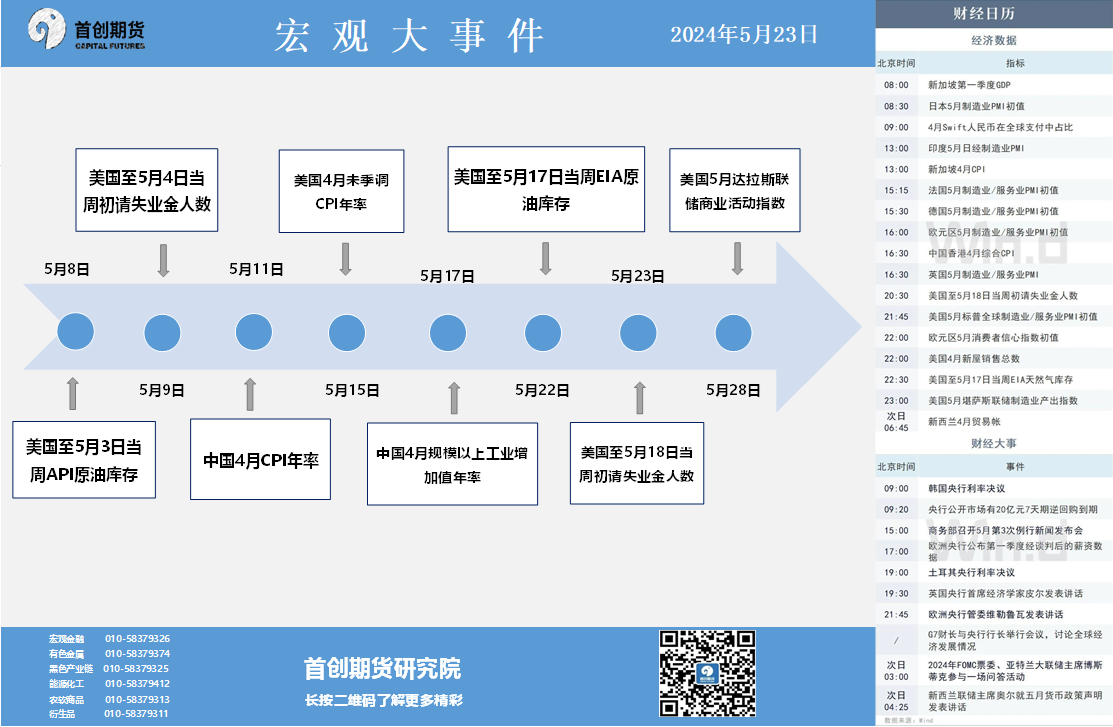Click the 德国5月制造业/服务业PMI初值 row
1113x727 pixels.
[994, 211]
